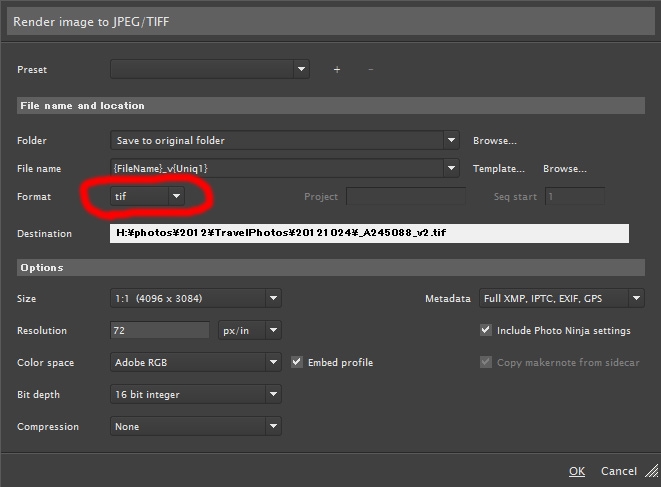Uncheck Include Photo Ninja settings
The height and width of the screenshot is (487, 661).
[x=486, y=330]
